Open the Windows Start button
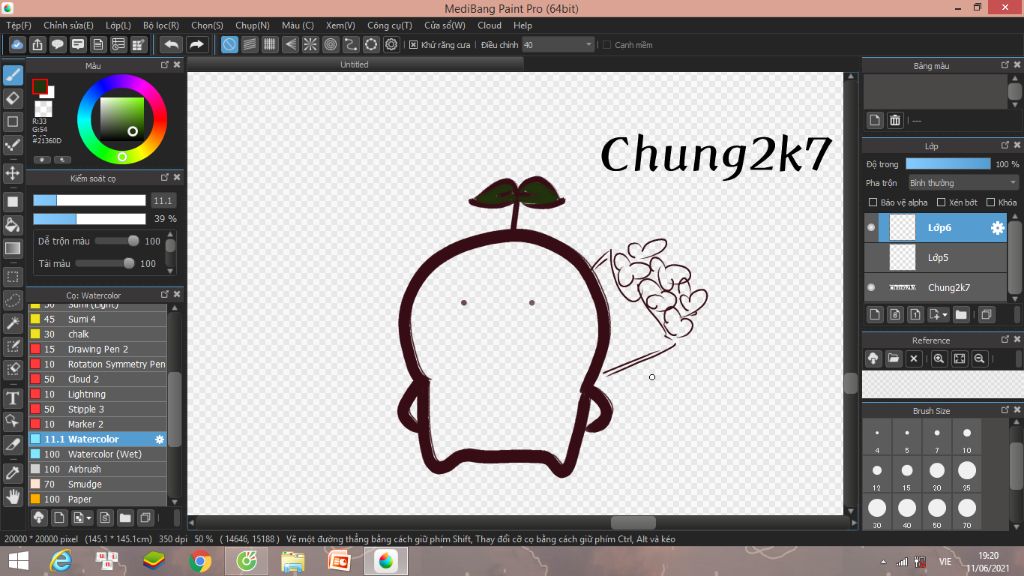 pos(18,561)
